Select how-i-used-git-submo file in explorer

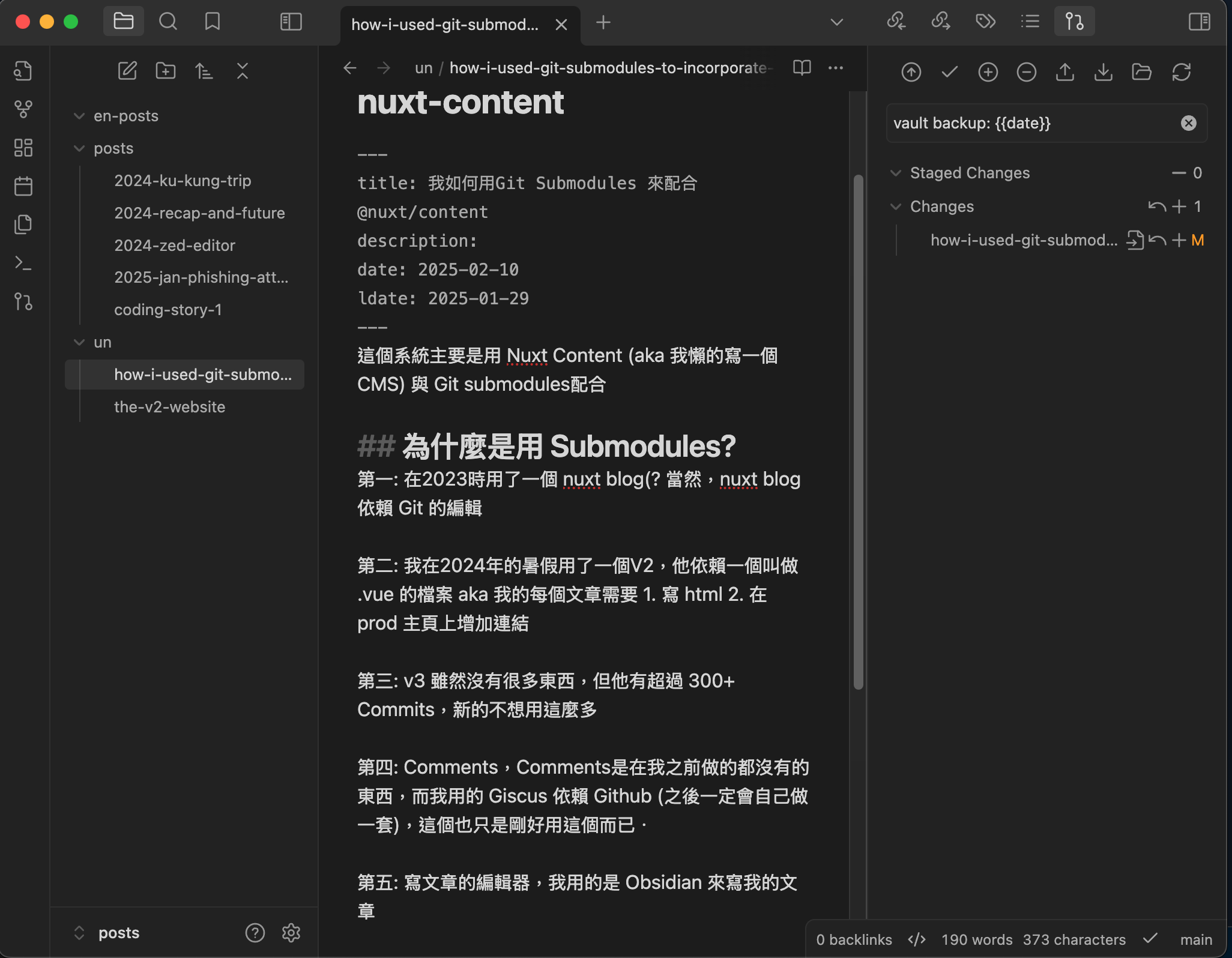point(185,375)
